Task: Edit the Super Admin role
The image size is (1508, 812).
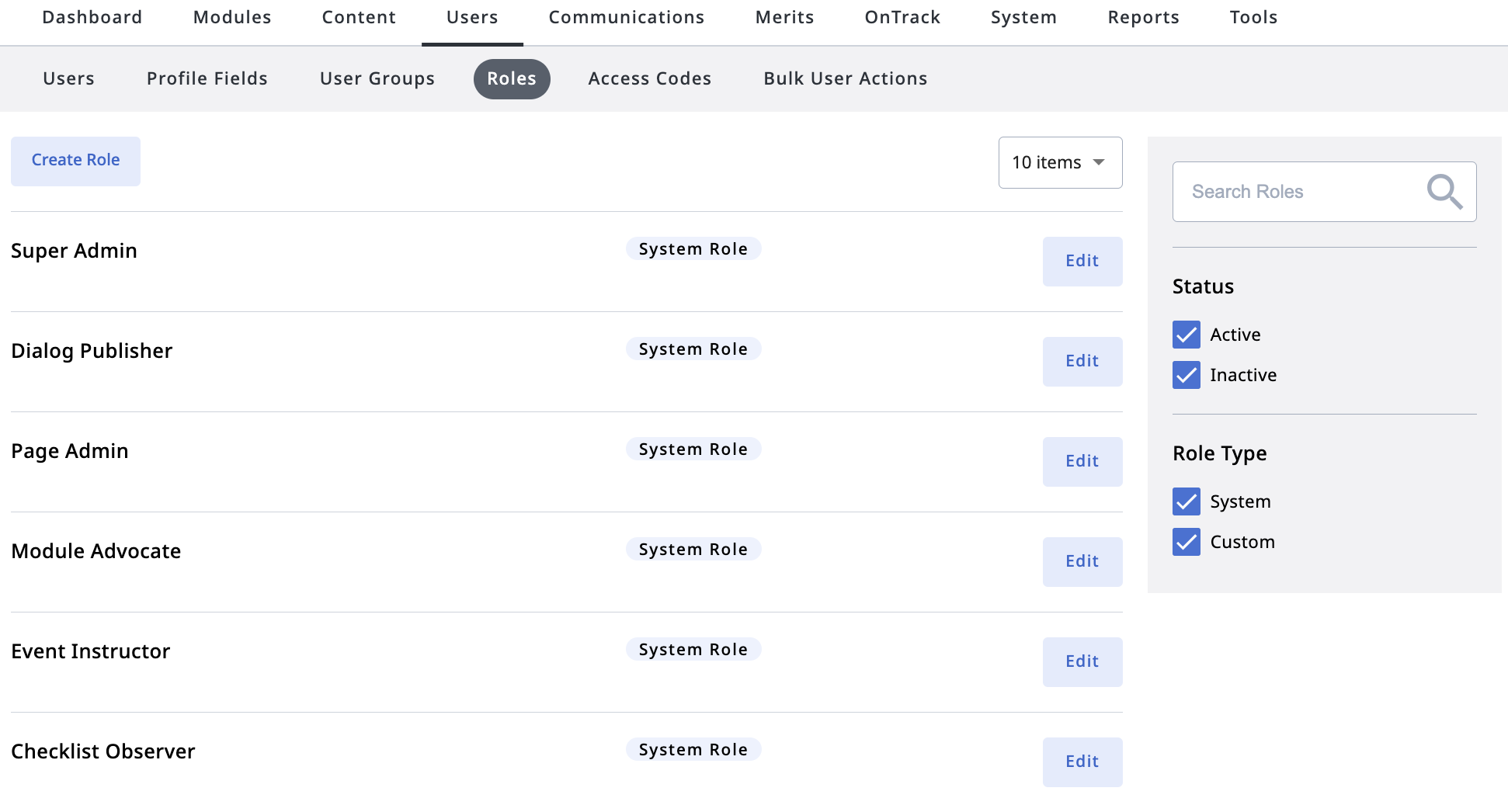Action: click(x=1082, y=261)
